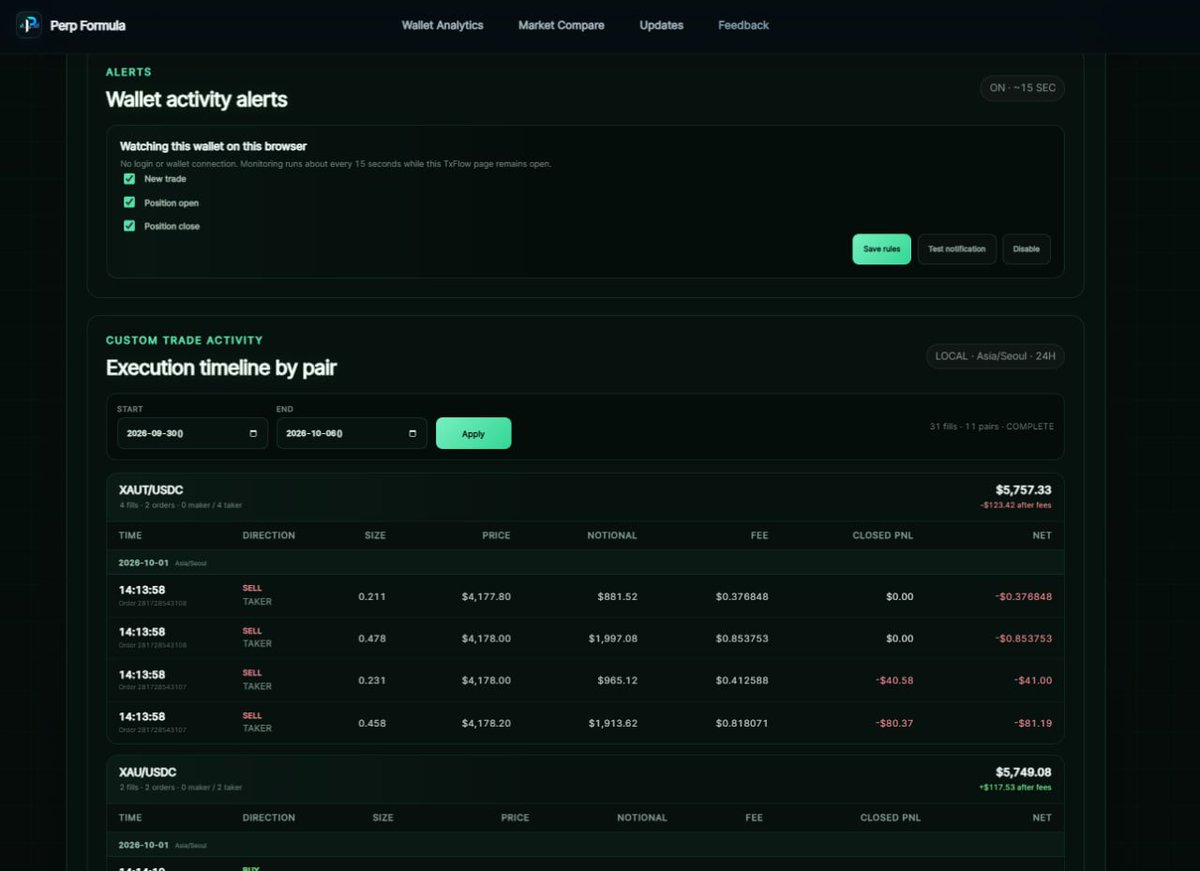
Task: Save the alert rules
Action: click(x=881, y=249)
